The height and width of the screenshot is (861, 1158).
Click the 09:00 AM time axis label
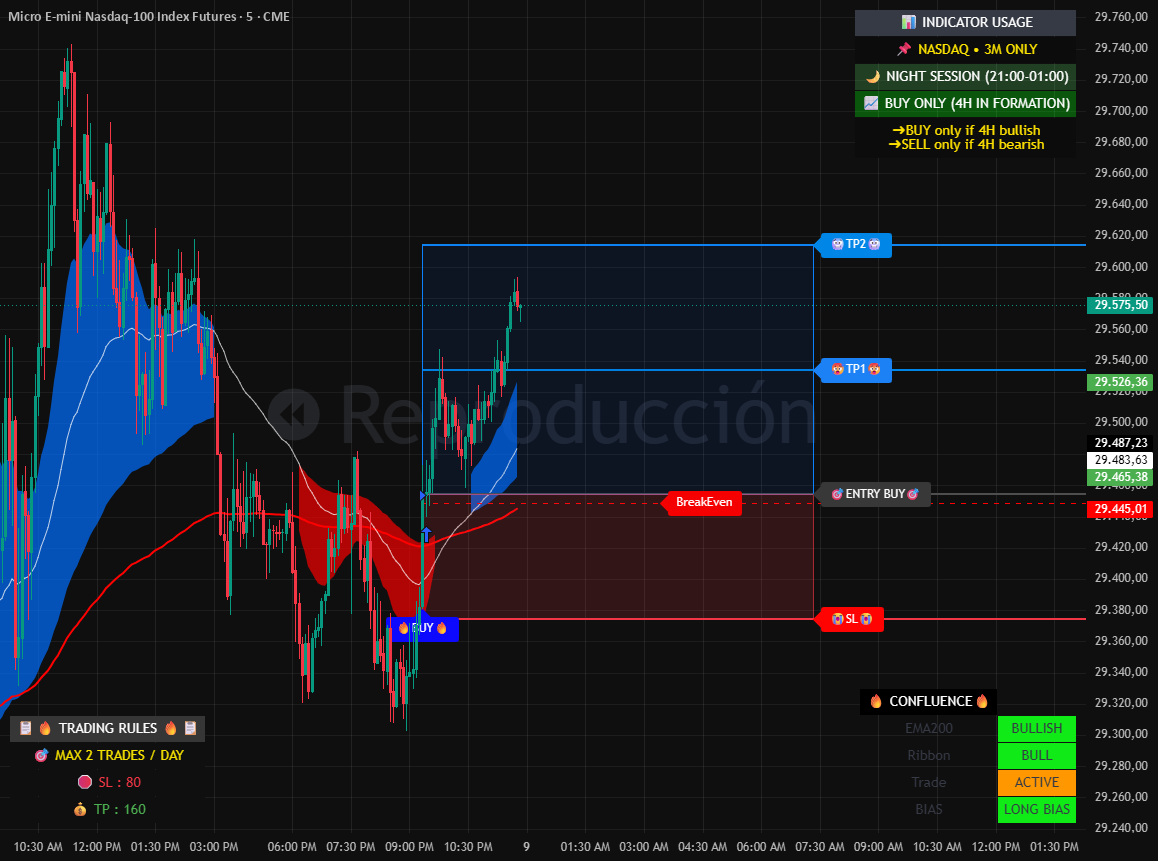(878, 846)
